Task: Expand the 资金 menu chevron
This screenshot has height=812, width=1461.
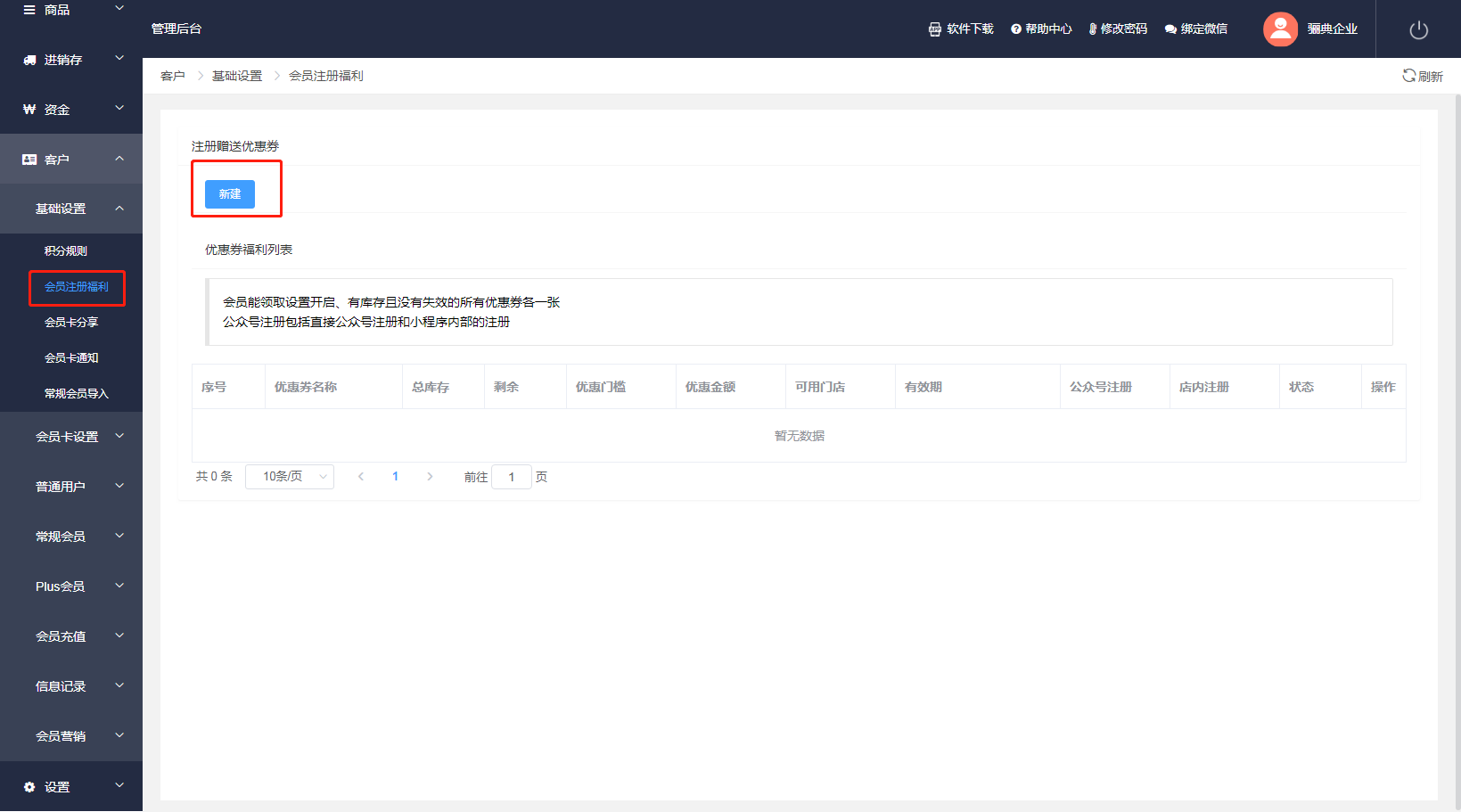Action: (x=119, y=109)
